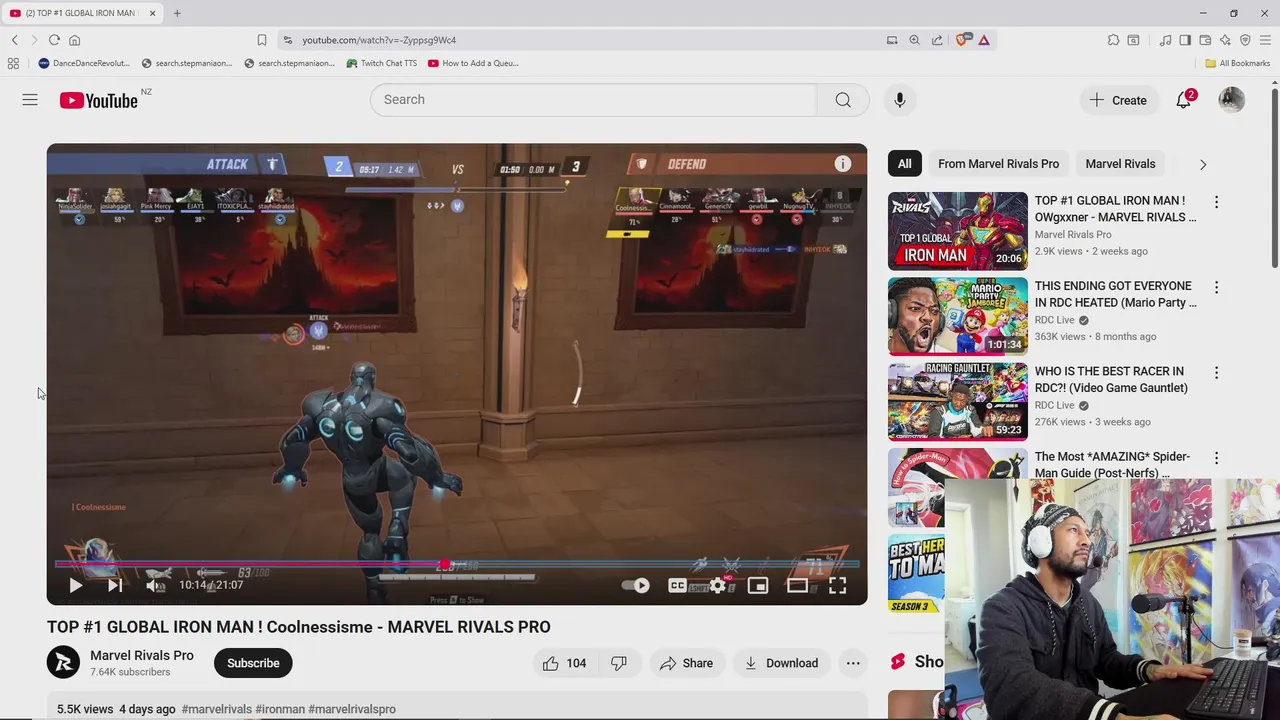Open the Twitch Chat TTS bookmark

click(382, 63)
